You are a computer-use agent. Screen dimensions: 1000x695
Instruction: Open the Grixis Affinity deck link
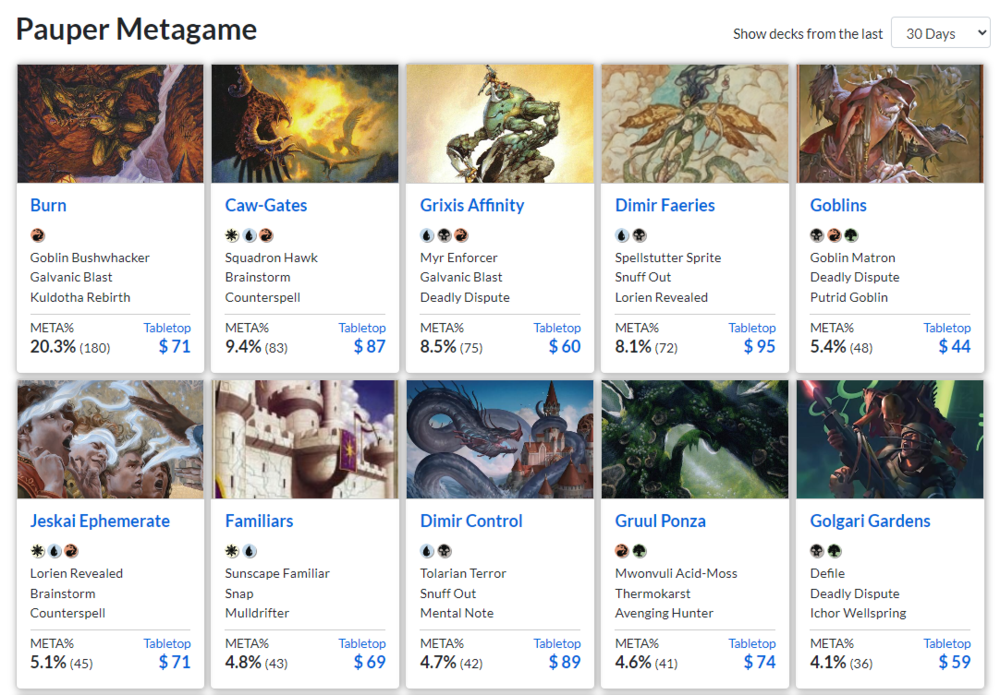(472, 205)
